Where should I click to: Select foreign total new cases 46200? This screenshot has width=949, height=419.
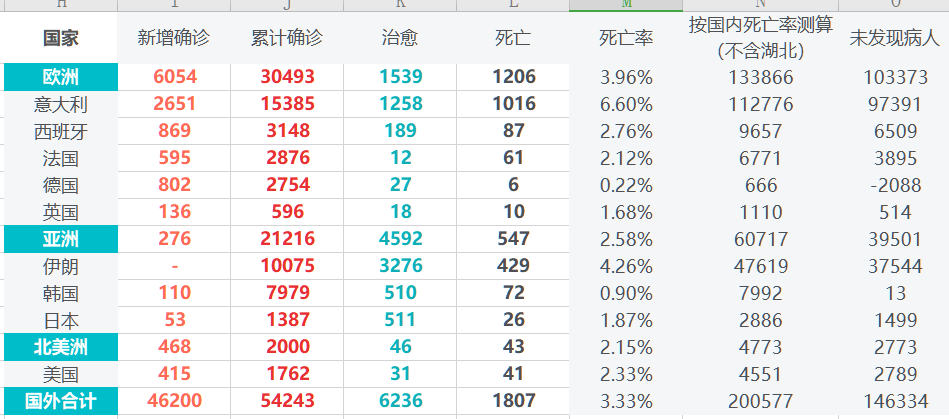click(174, 401)
